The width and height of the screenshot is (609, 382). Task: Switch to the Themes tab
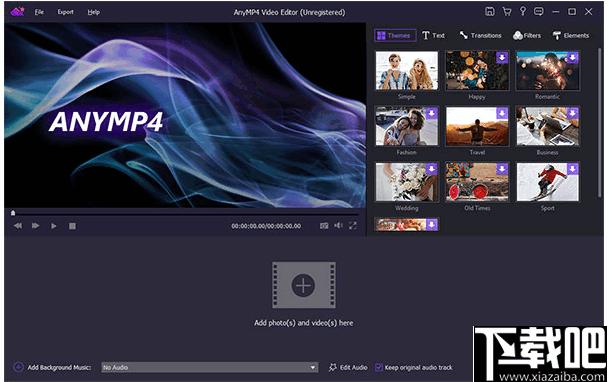click(395, 35)
